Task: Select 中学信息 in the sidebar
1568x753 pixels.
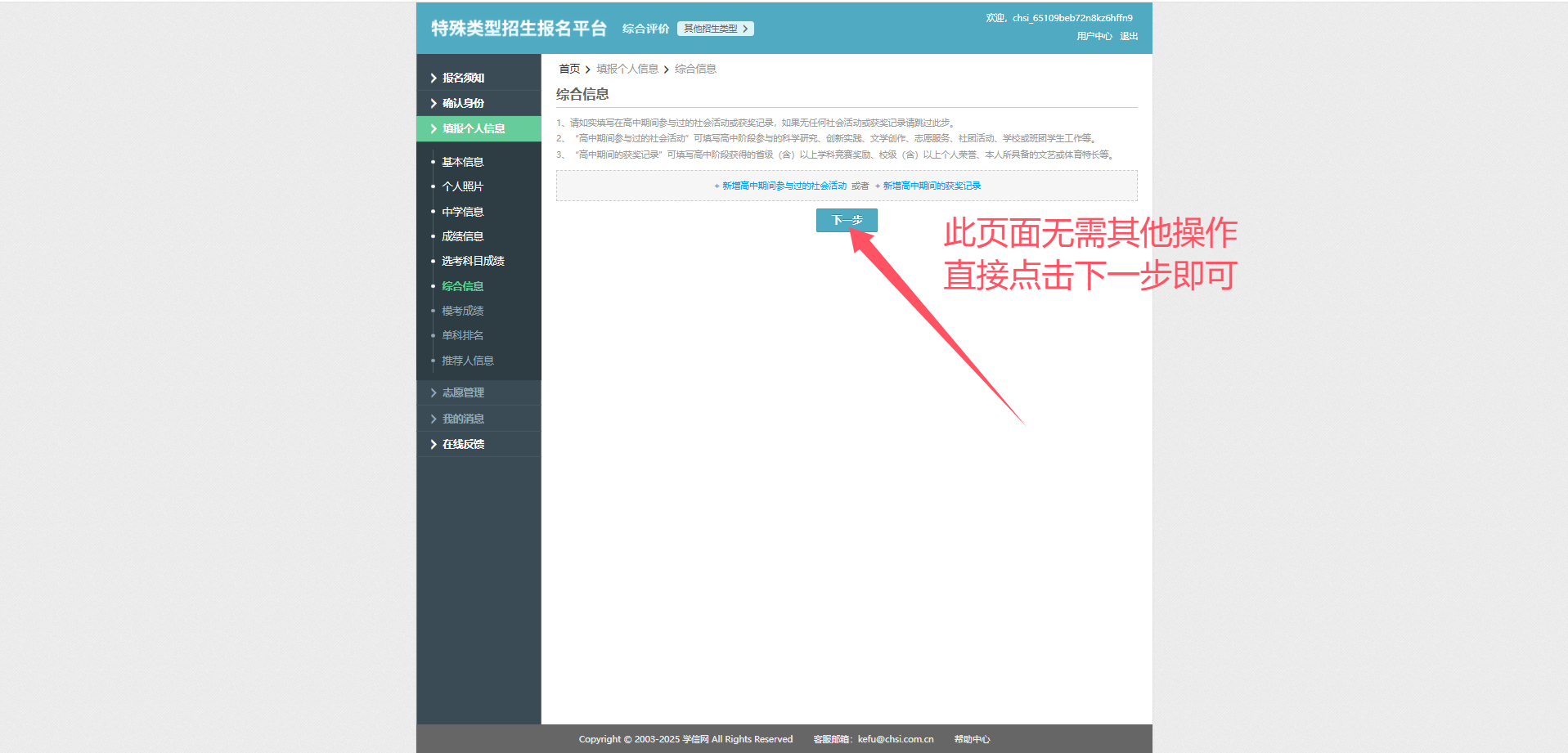Action: [x=463, y=212]
